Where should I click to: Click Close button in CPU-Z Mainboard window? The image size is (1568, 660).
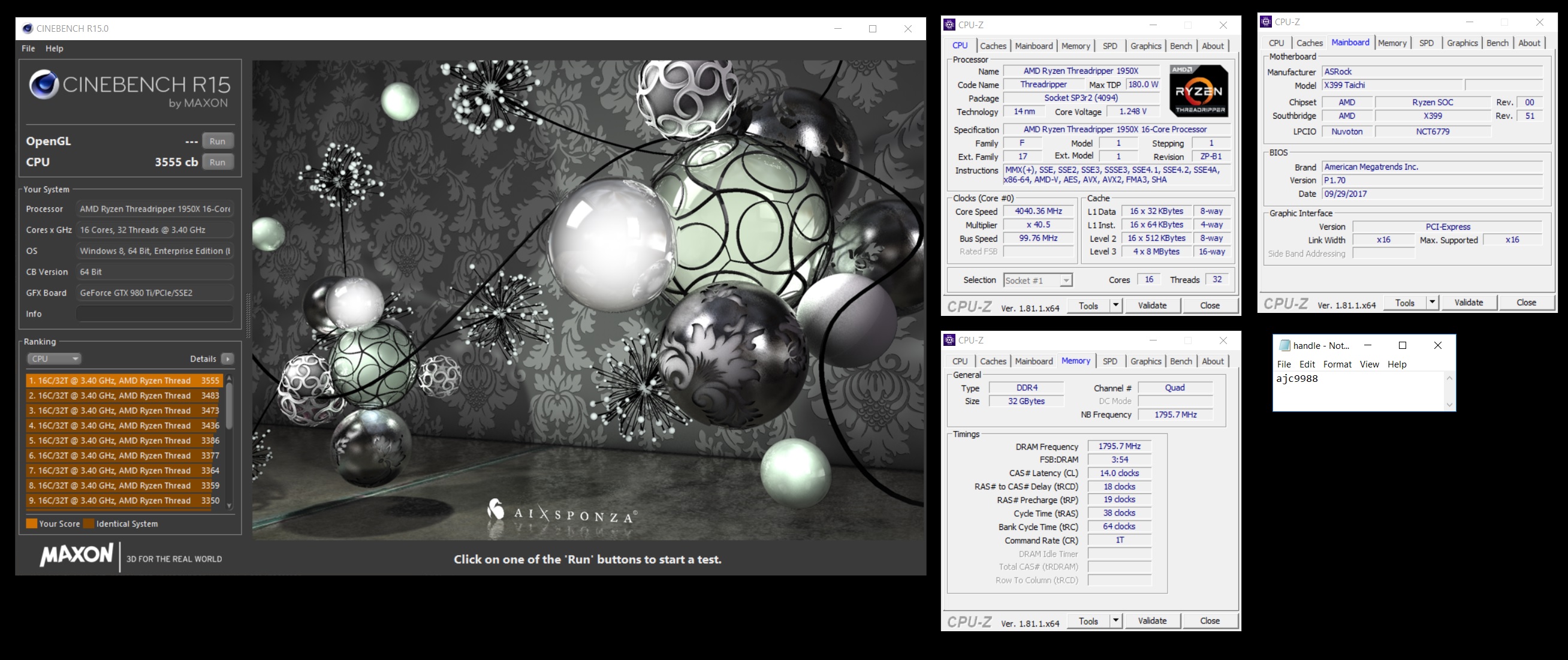pos(1526,303)
